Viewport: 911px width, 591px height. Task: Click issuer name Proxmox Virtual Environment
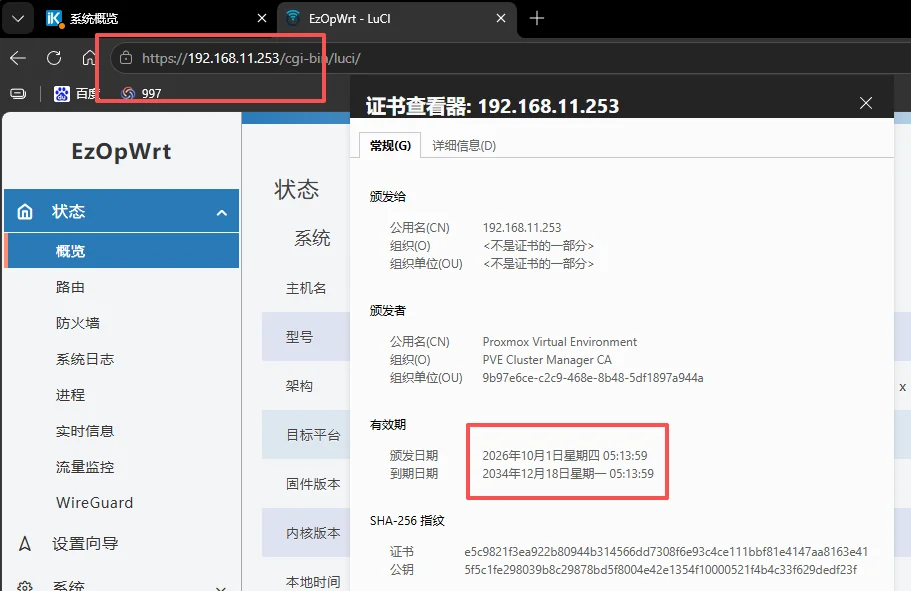coord(559,342)
